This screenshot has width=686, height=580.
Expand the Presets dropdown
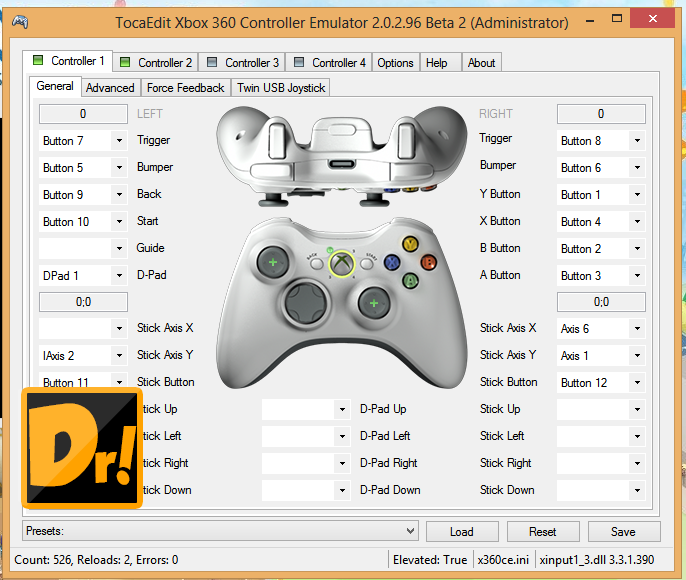tap(220, 531)
